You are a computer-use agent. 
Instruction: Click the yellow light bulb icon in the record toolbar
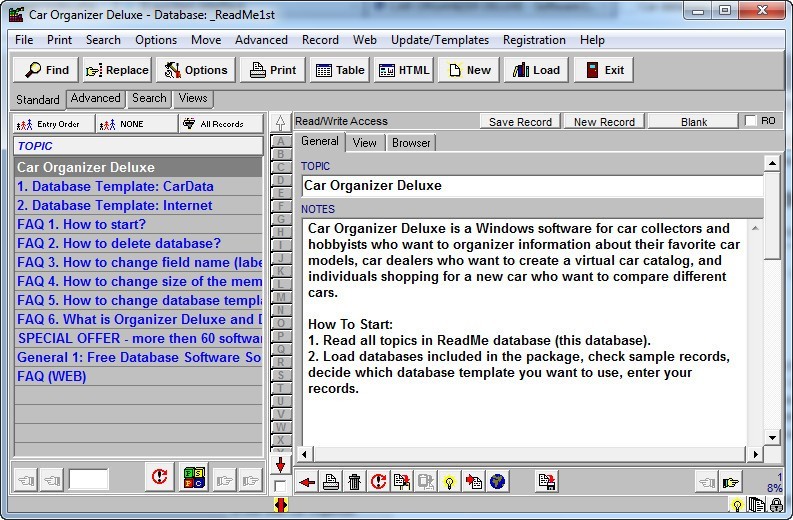(x=450, y=482)
